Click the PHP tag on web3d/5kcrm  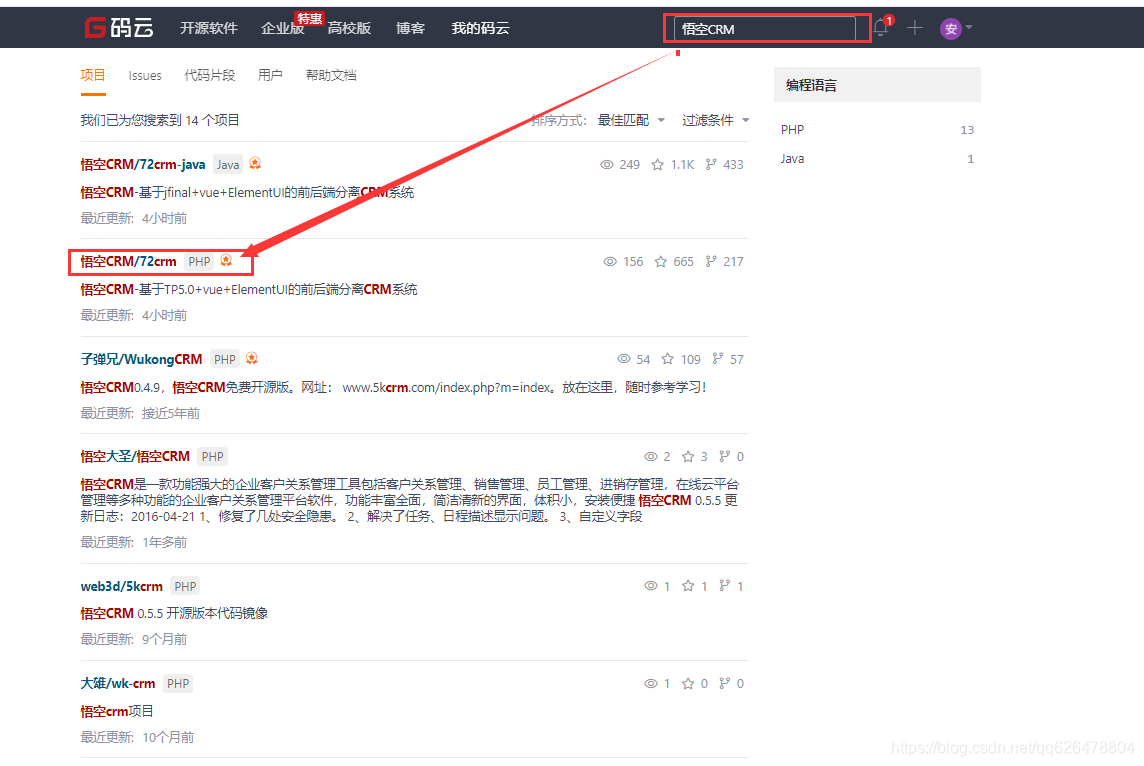click(185, 586)
